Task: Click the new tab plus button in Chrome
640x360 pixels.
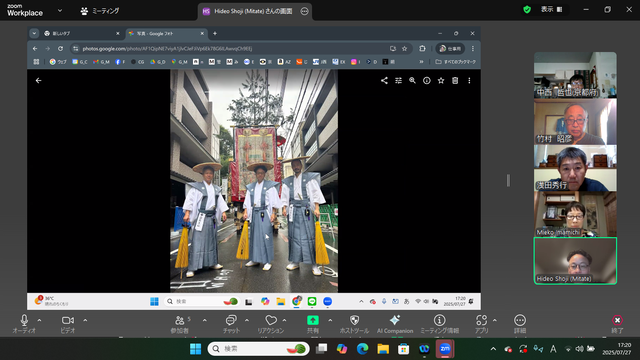Action: coord(215,33)
